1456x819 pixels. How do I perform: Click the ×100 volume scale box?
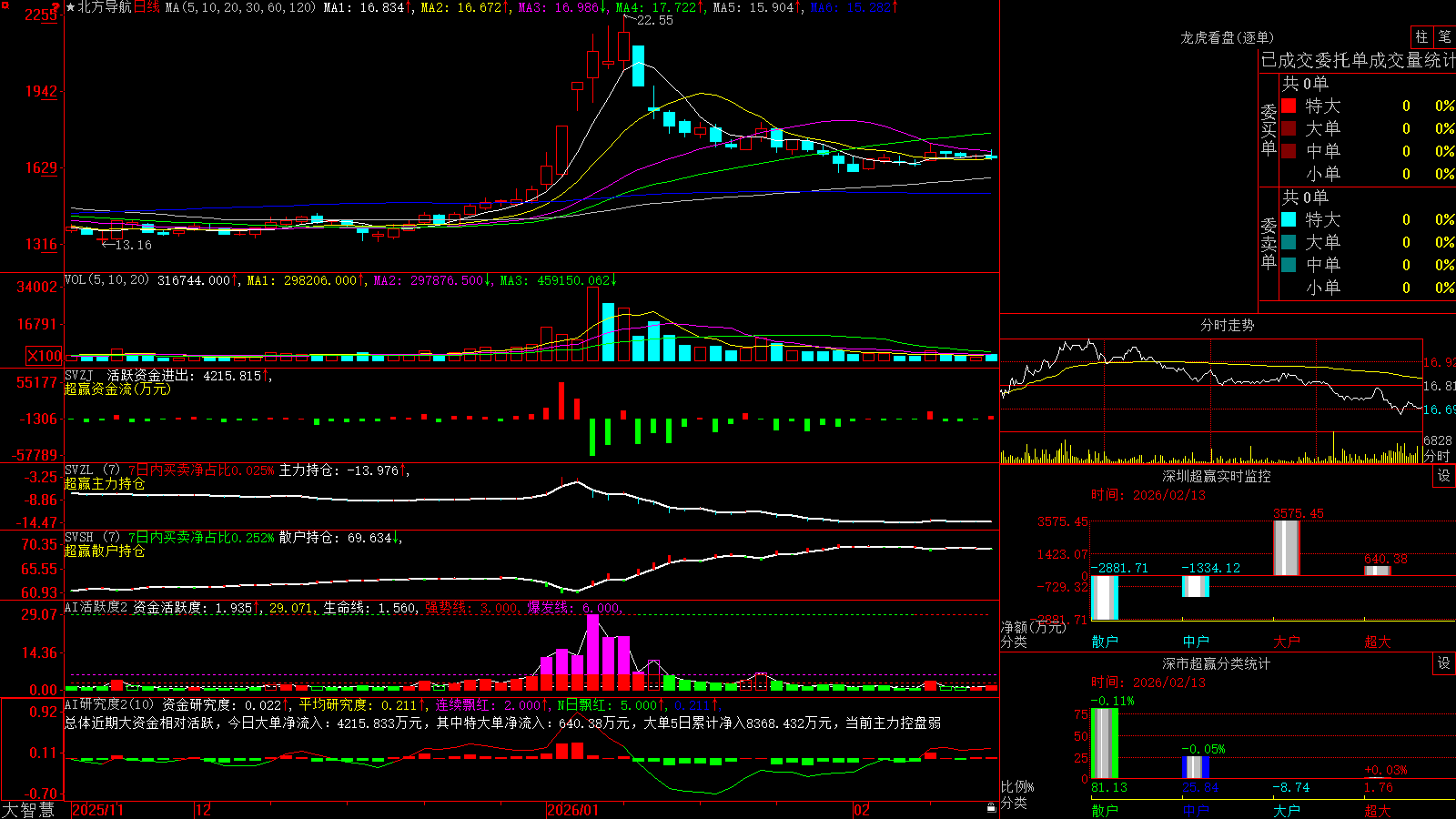[45, 356]
